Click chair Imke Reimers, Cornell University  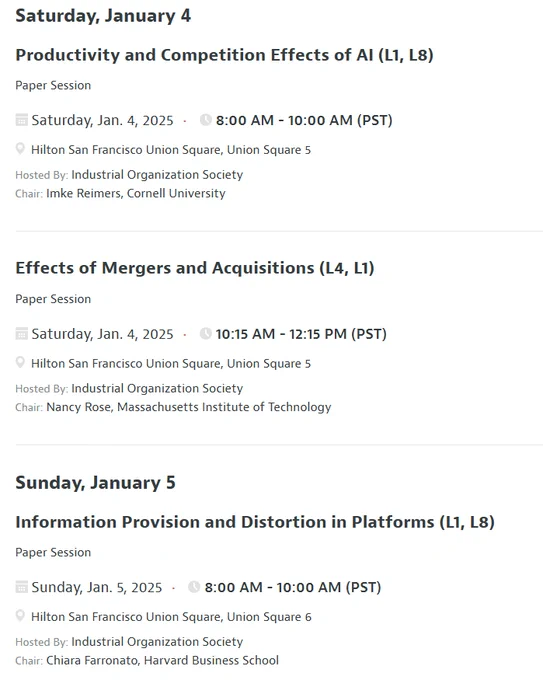coord(136,193)
